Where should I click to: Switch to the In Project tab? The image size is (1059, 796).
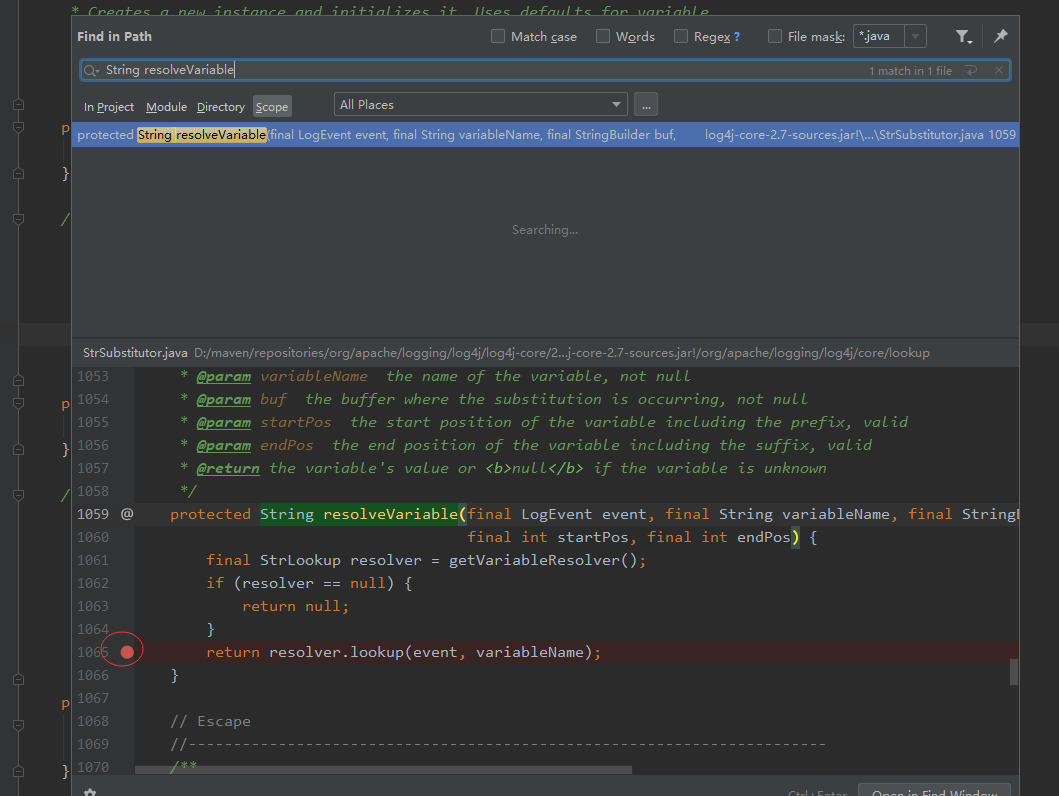click(x=109, y=107)
